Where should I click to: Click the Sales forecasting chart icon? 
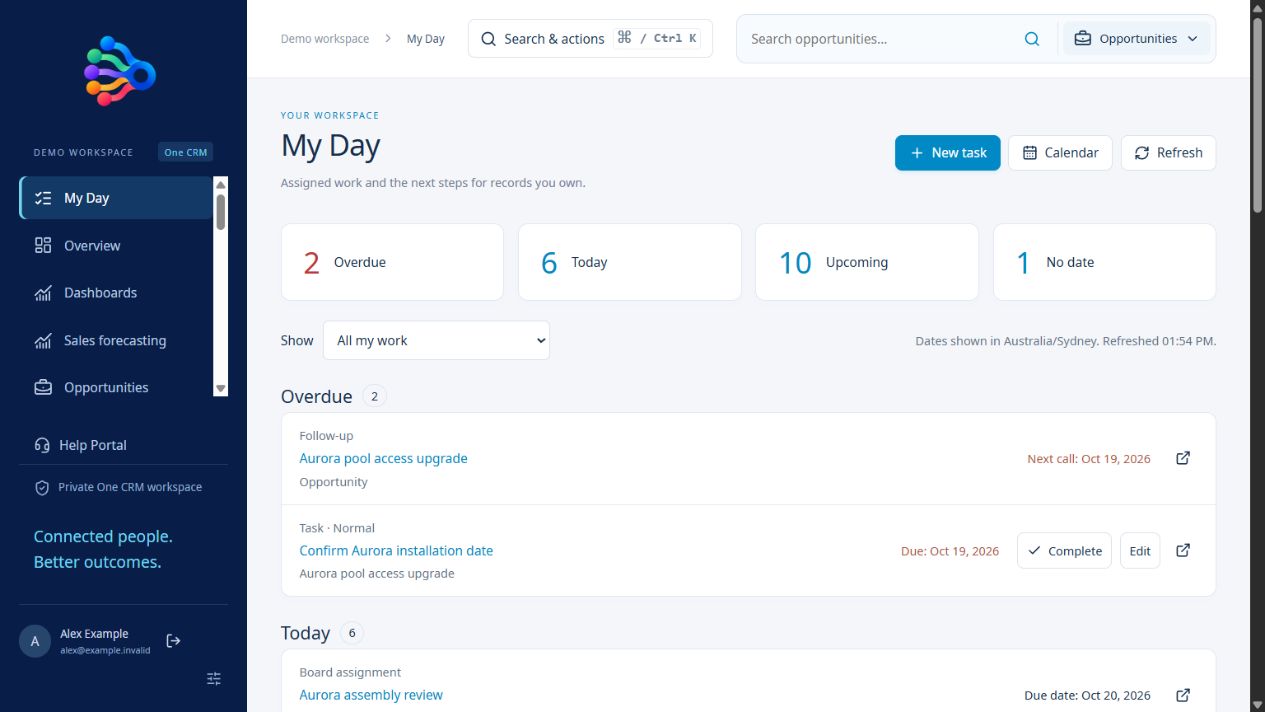(x=43, y=340)
